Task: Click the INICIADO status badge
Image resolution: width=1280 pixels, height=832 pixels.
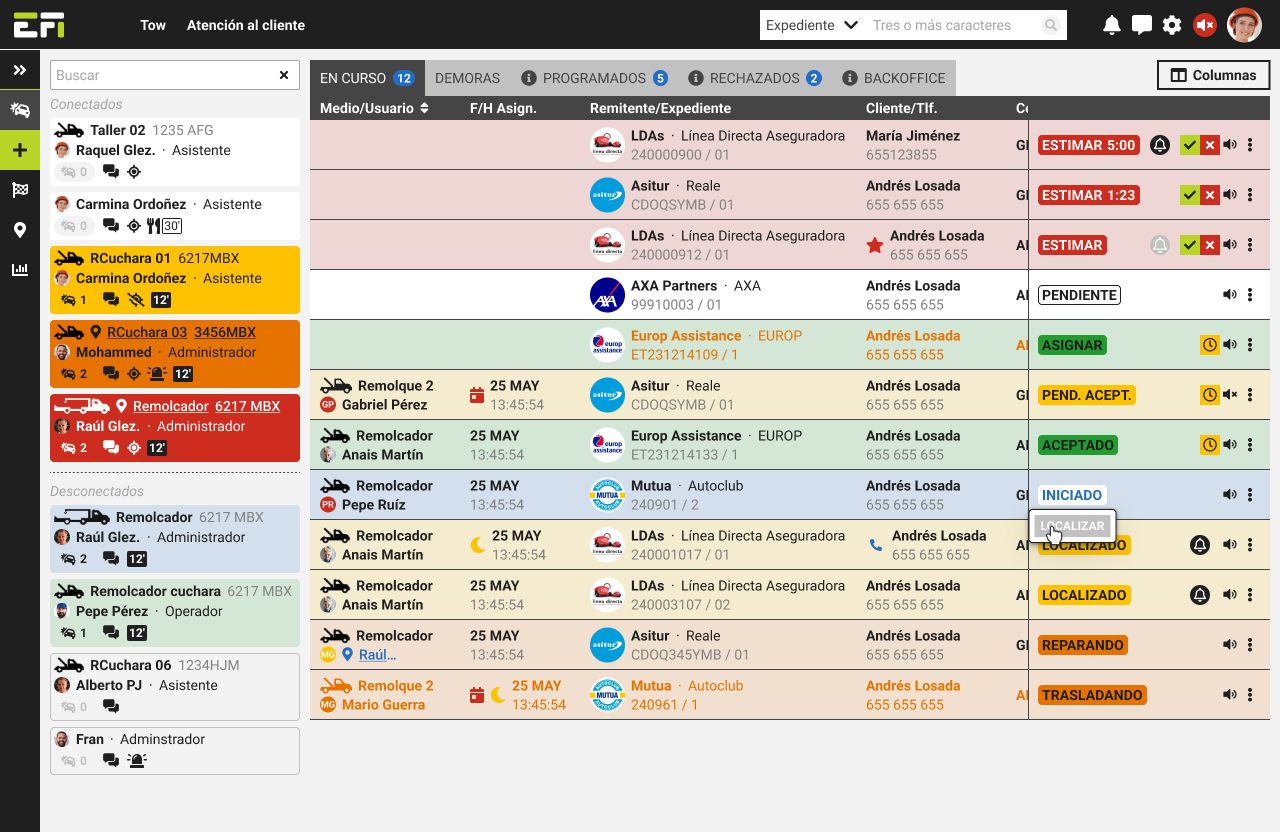Action: pos(1072,495)
